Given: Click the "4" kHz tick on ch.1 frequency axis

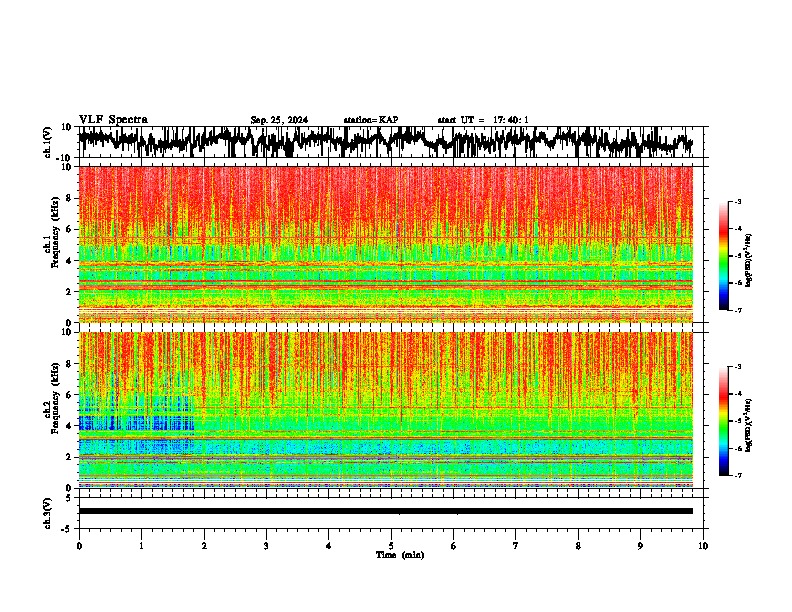Looking at the screenshot, I should [x=69, y=261].
